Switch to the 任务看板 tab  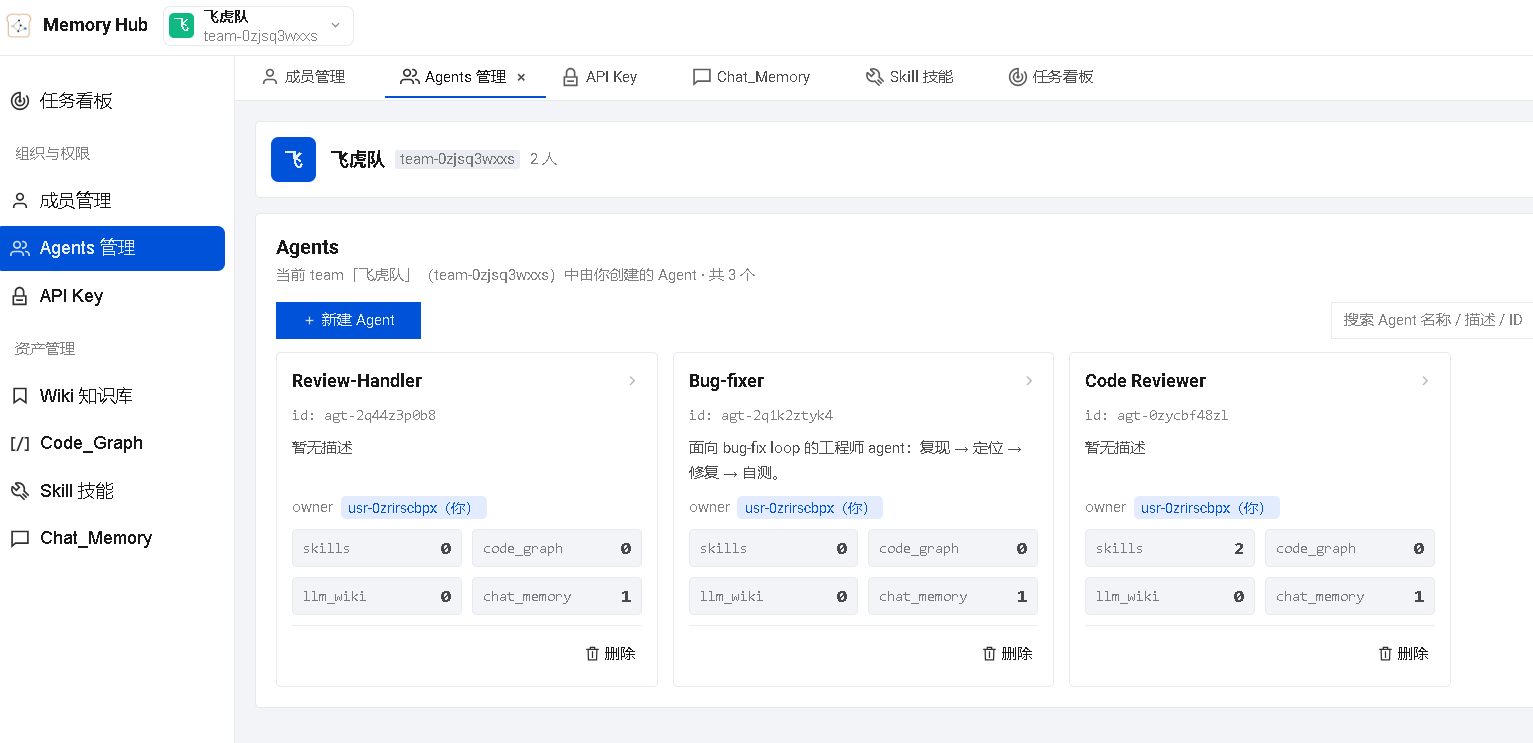pos(1051,77)
